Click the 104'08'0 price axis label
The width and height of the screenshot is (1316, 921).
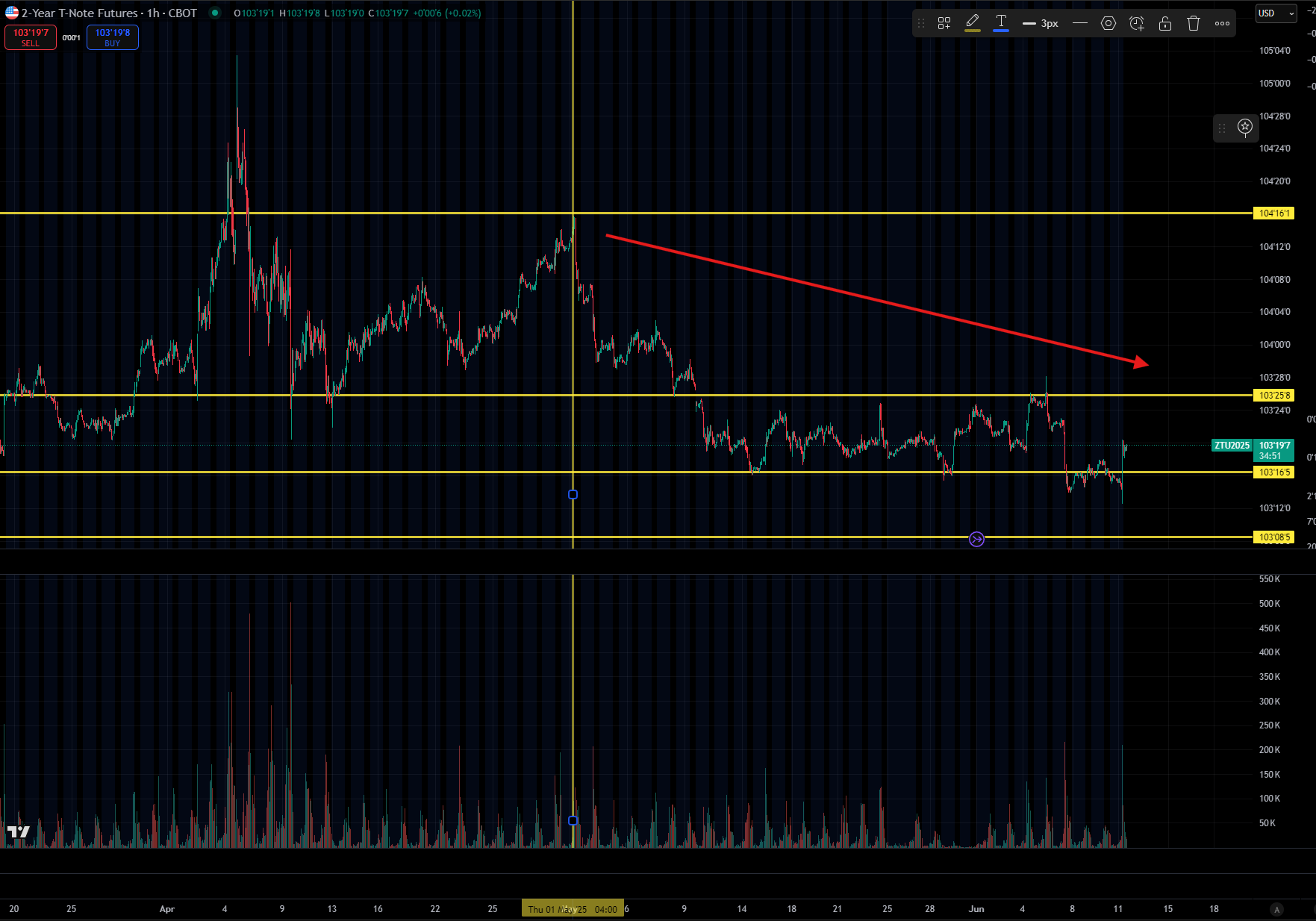tap(1274, 280)
